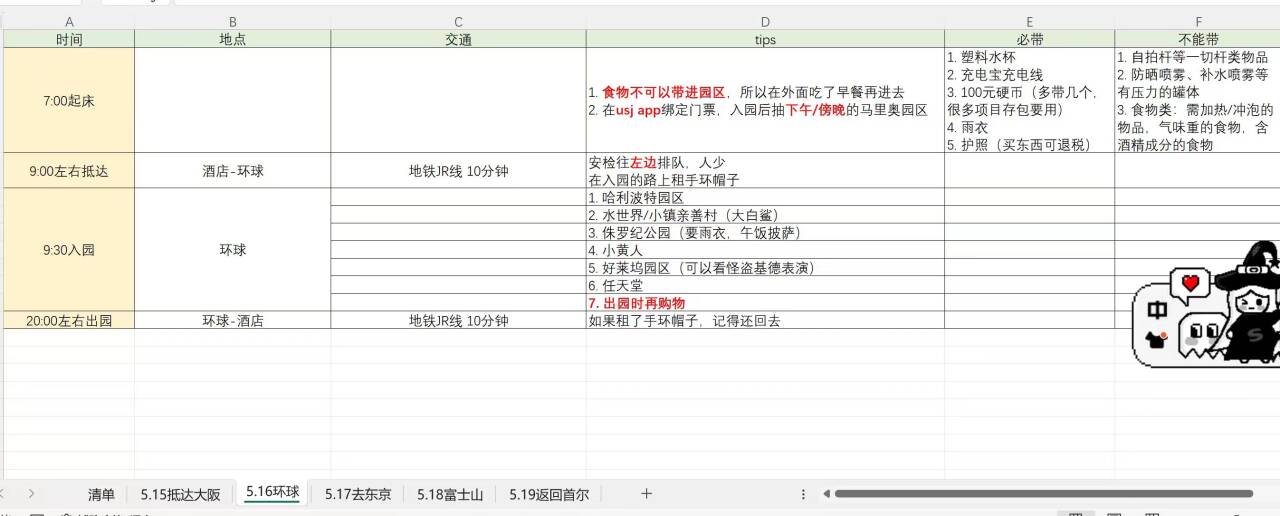Go to the 5.17去东京 sheet
The image size is (1280, 516).
(x=358, y=494)
